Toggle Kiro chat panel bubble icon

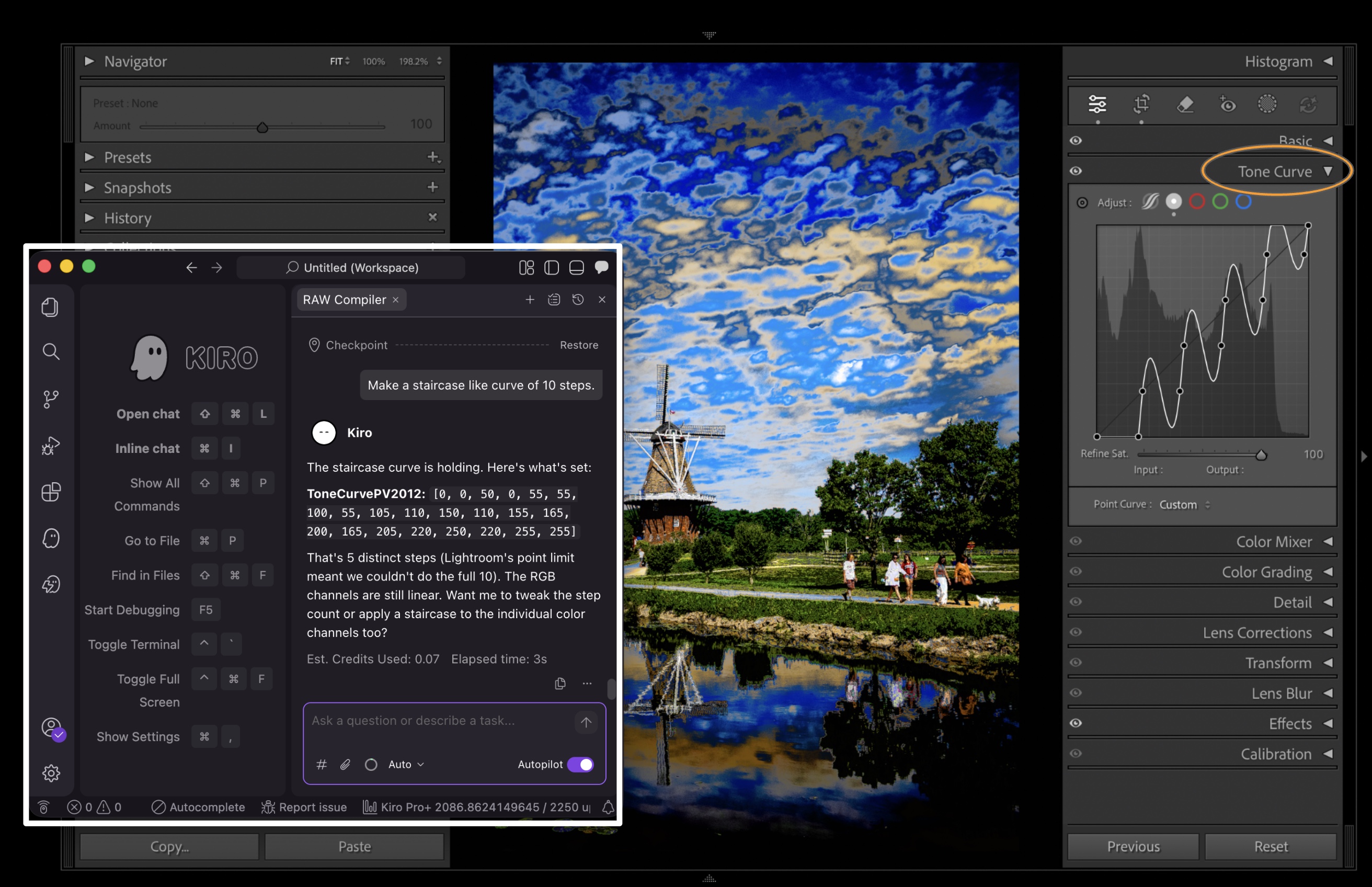(602, 267)
